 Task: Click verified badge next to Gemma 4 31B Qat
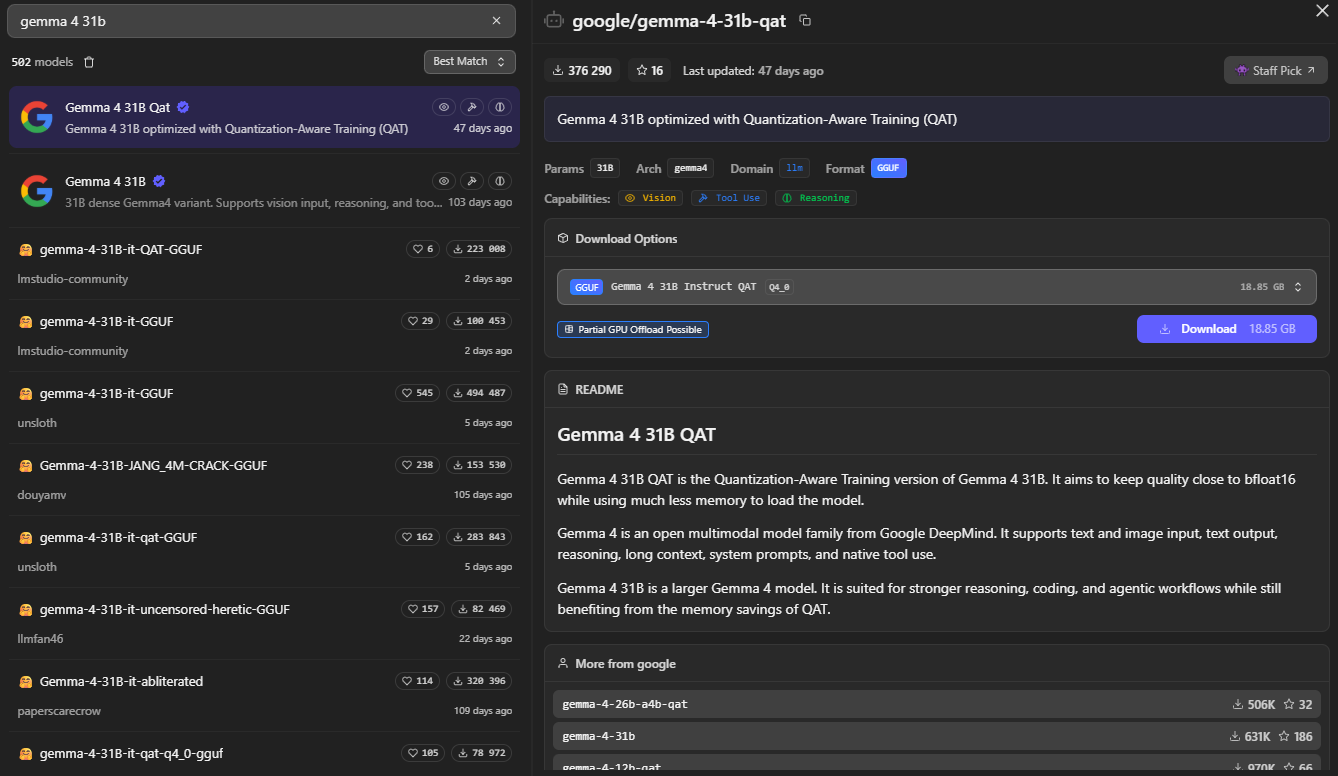(184, 107)
